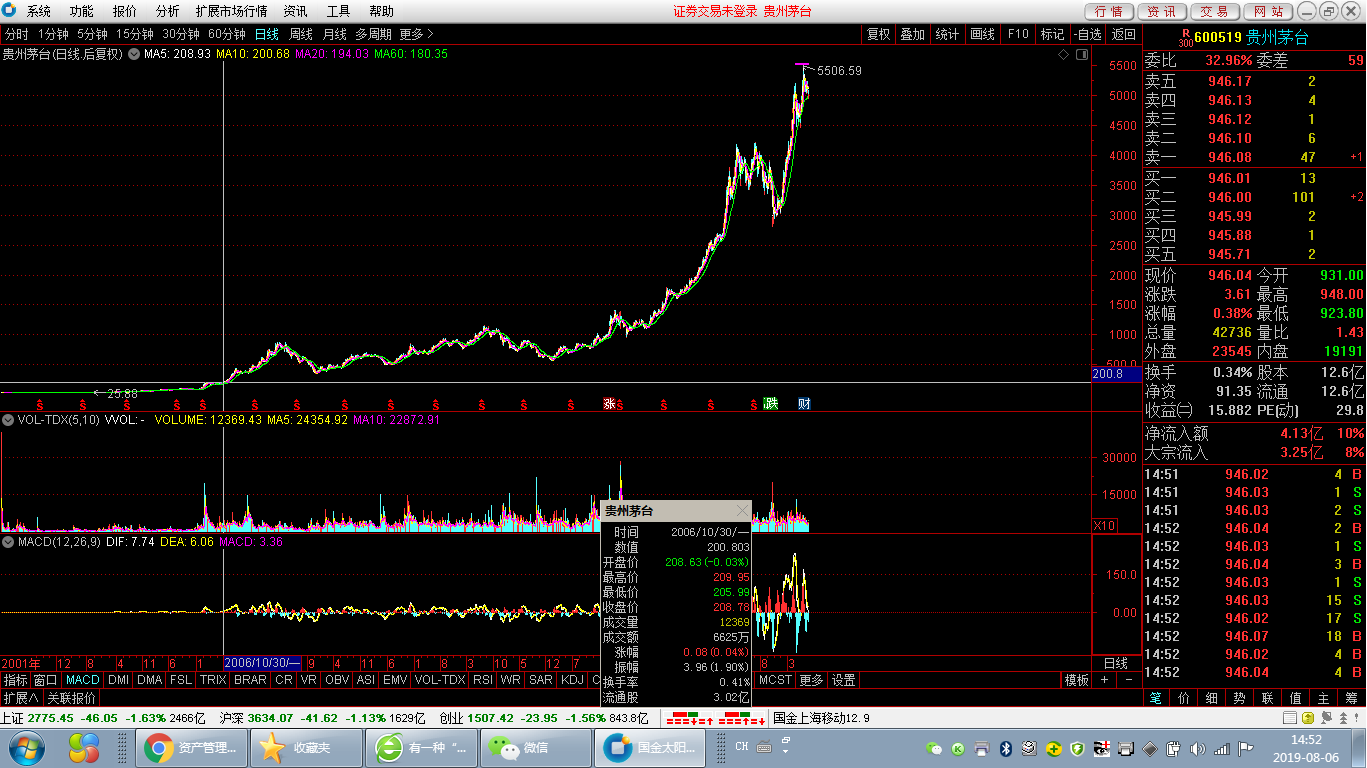Open the 报价 menu
Image resolution: width=1367 pixels, height=768 pixels.
(x=125, y=11)
